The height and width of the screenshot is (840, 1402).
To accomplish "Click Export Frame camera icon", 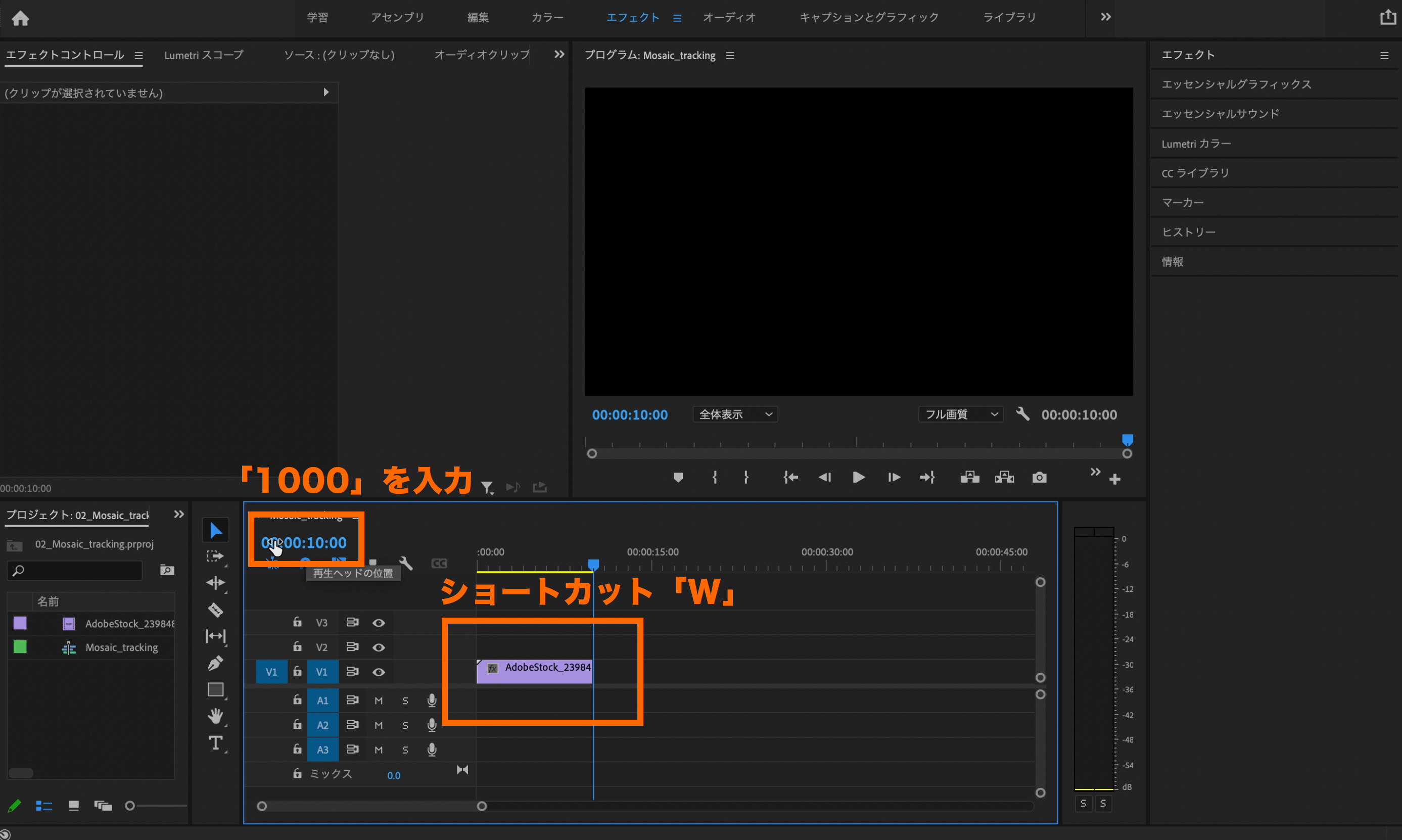I will pos(1039,478).
